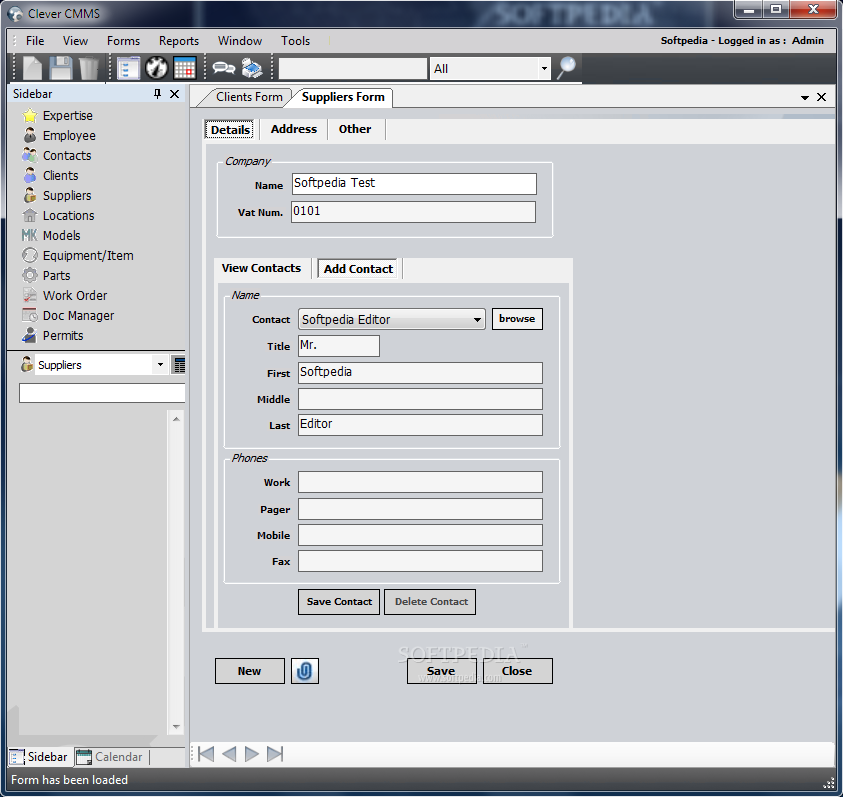843x797 pixels.
Task: Open the All search filter dropdown
Action: 544,69
